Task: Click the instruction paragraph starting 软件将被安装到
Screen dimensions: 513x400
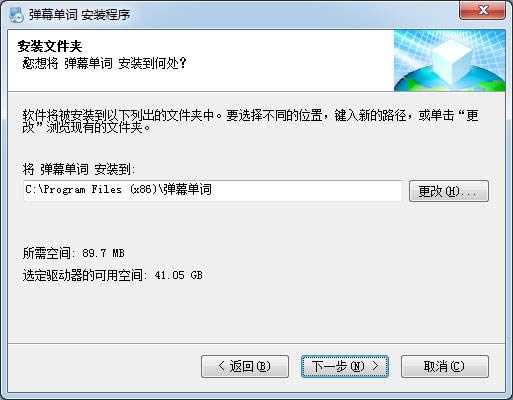Action: pos(251,121)
